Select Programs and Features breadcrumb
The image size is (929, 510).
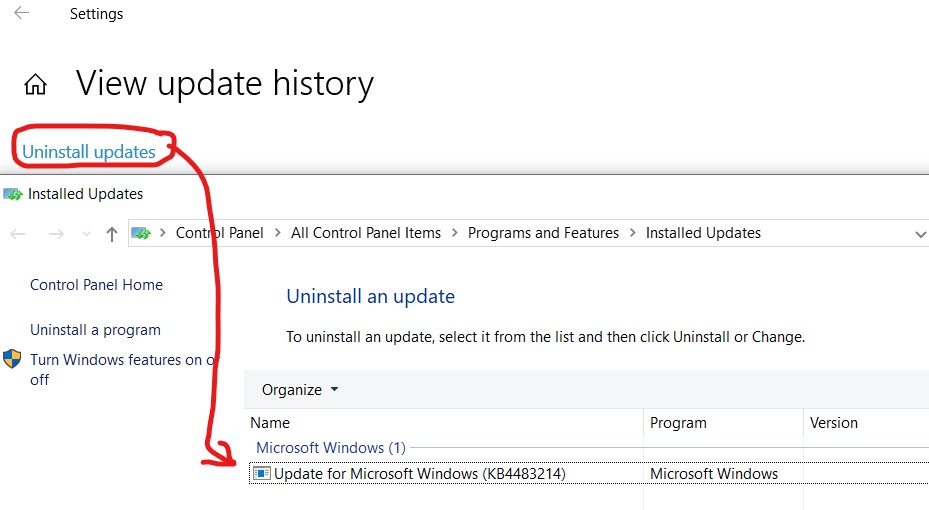coord(543,233)
